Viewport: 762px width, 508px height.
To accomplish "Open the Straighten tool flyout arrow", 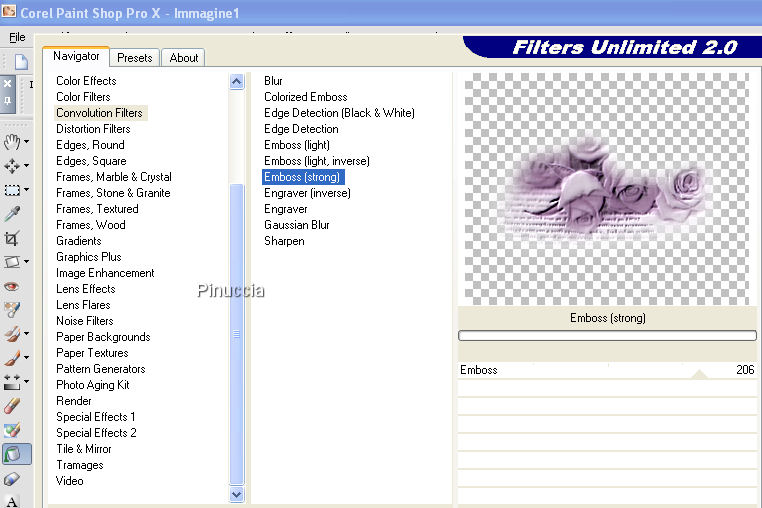I will (x=26, y=262).
